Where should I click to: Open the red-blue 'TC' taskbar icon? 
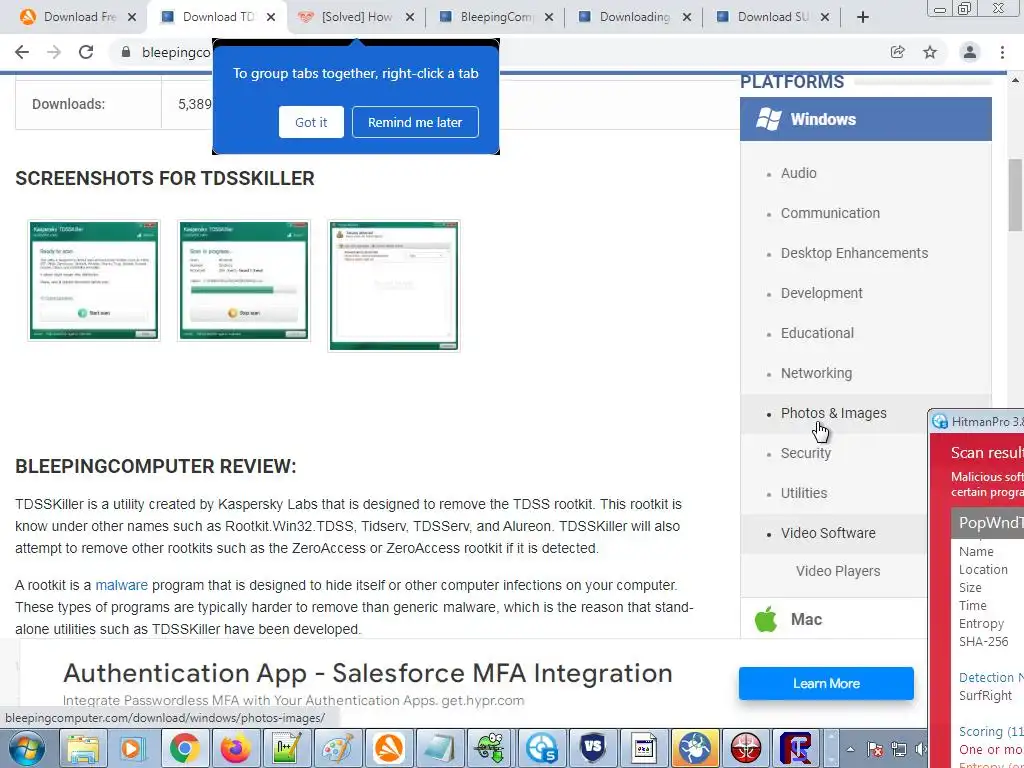796,748
